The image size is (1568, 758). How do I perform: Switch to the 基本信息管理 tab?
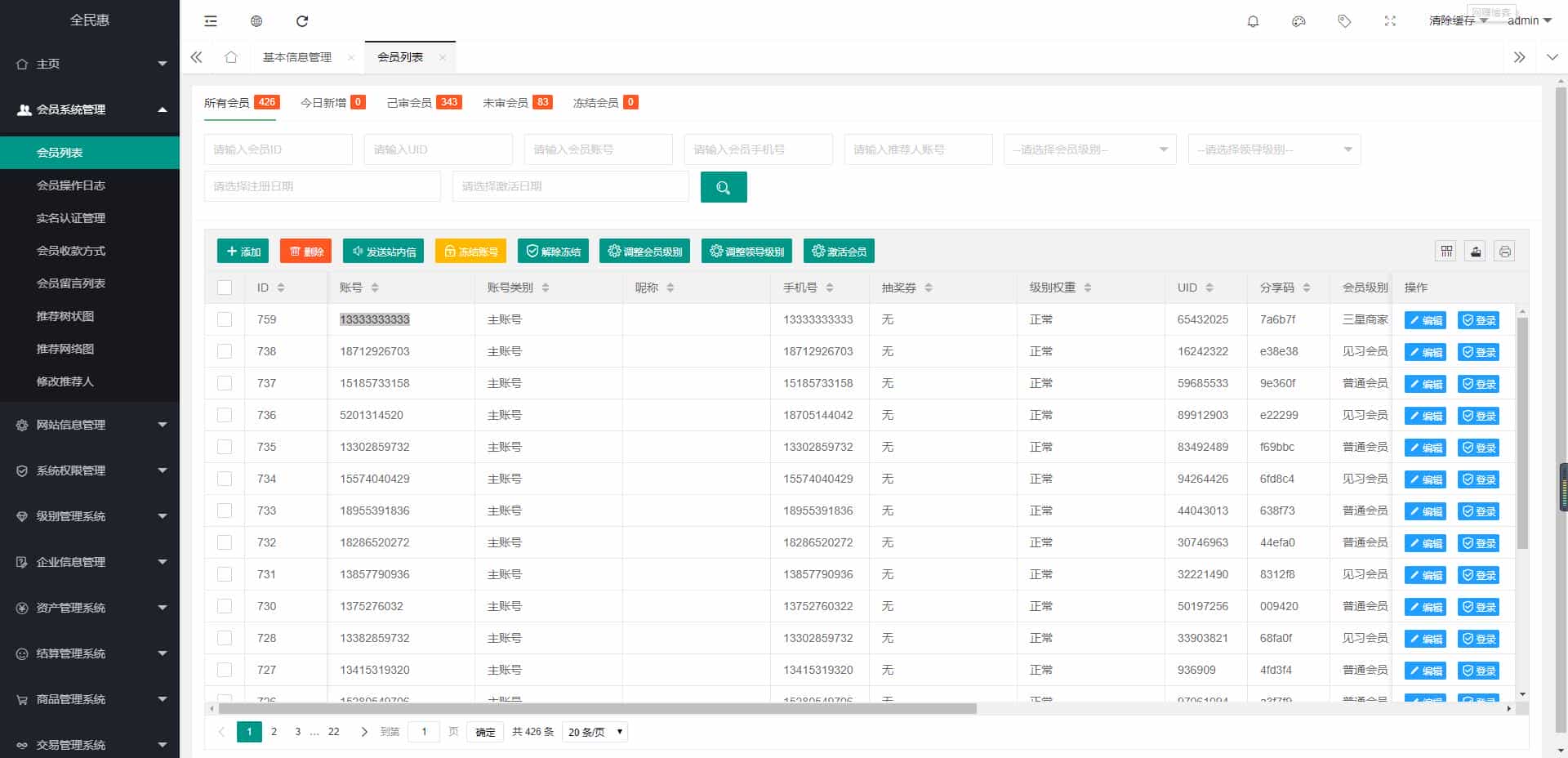click(x=296, y=57)
